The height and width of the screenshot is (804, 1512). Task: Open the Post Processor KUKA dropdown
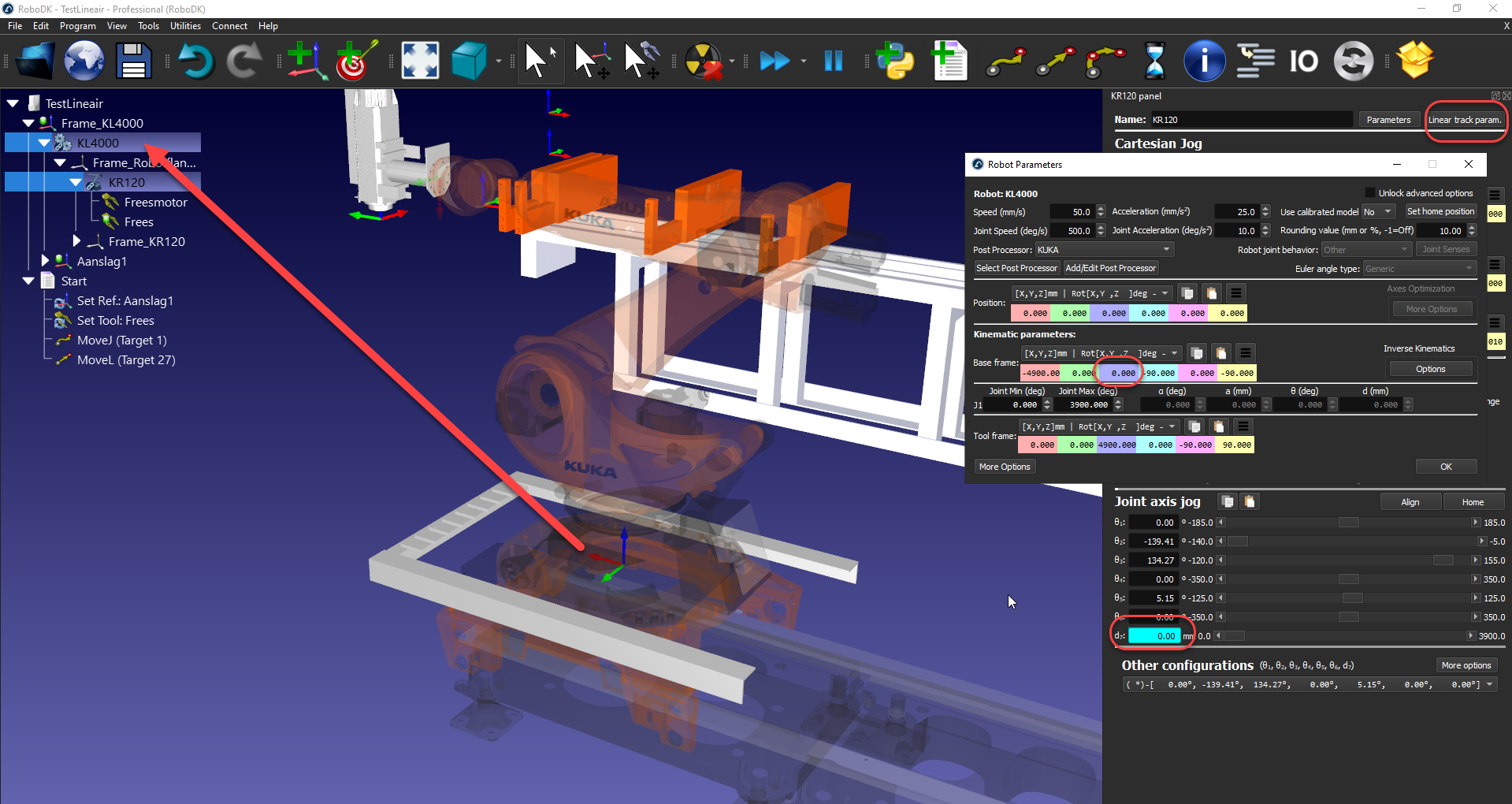1104,250
